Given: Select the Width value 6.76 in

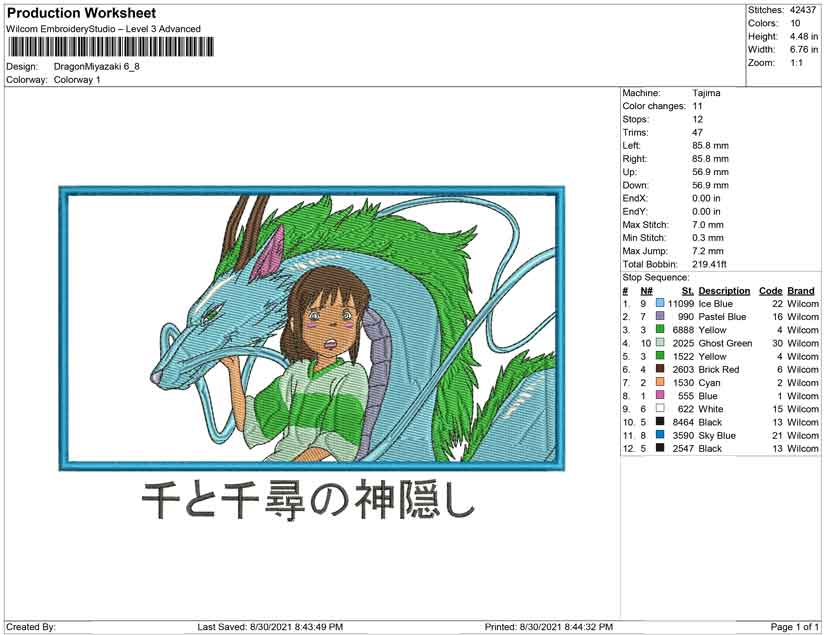Looking at the screenshot, I should tap(803, 49).
